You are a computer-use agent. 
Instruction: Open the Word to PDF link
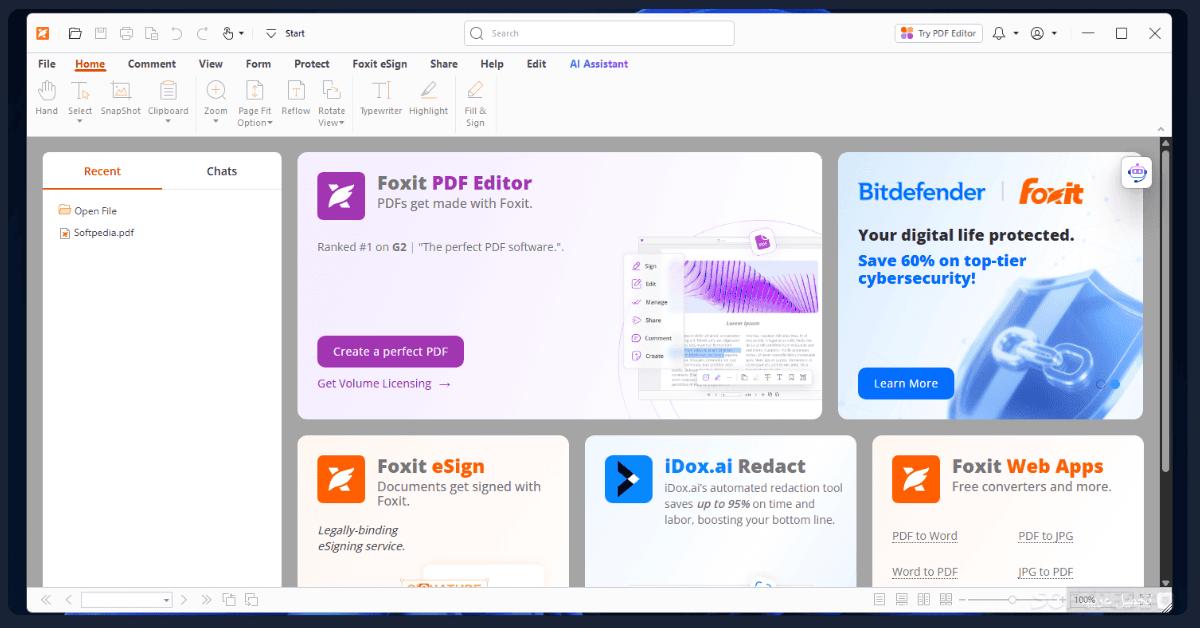click(x=925, y=572)
